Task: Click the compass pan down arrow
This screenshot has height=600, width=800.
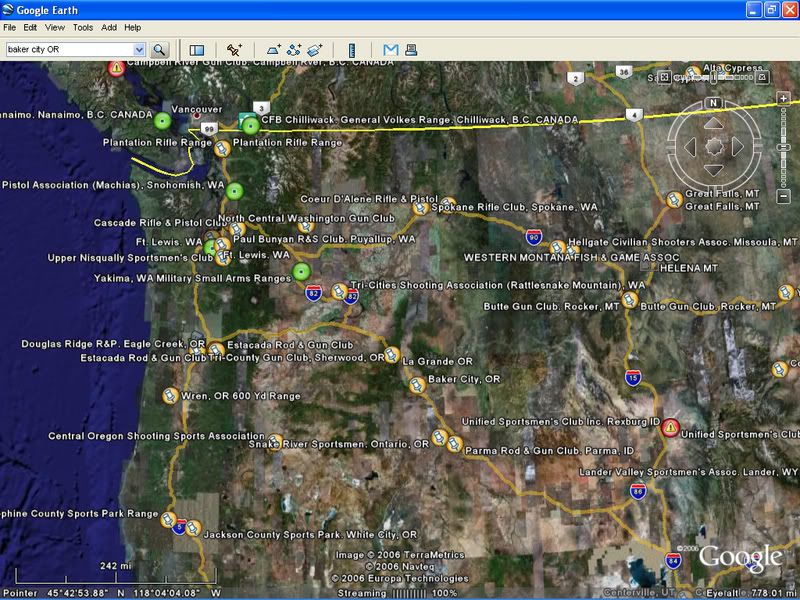Action: click(x=713, y=170)
